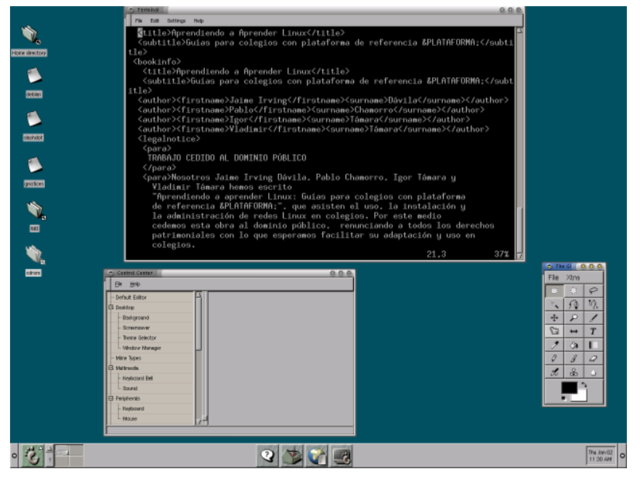This screenshot has height=479, width=640.
Task: Select the Bezier Select tool in GIMP
Action: point(573,304)
